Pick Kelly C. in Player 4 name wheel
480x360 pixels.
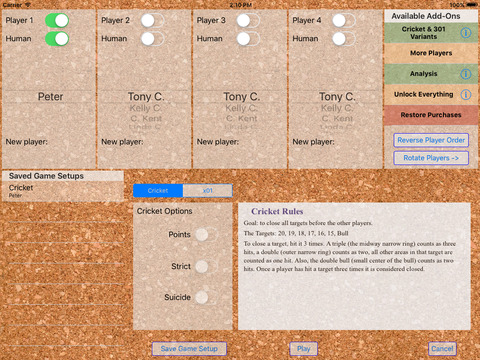point(337,108)
